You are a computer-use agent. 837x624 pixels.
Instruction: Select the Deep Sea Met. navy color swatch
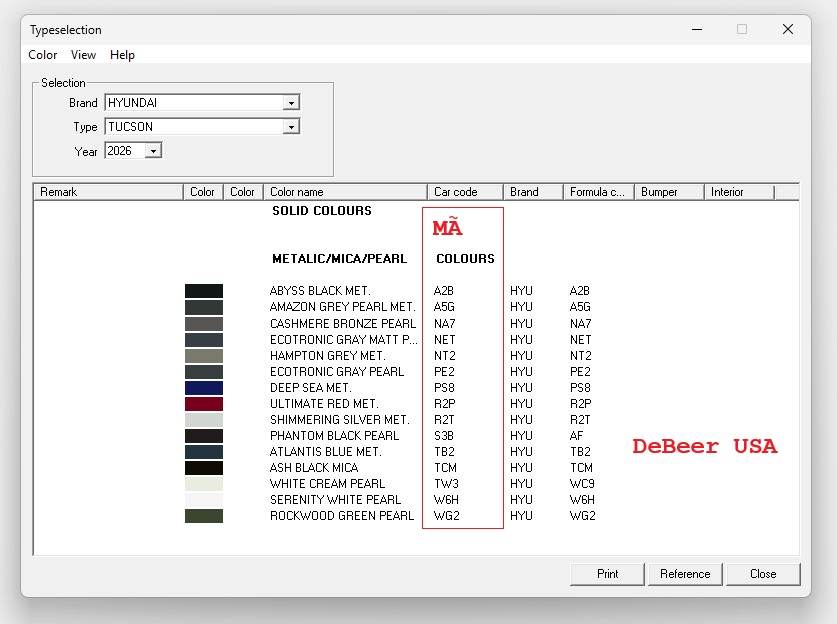204,388
